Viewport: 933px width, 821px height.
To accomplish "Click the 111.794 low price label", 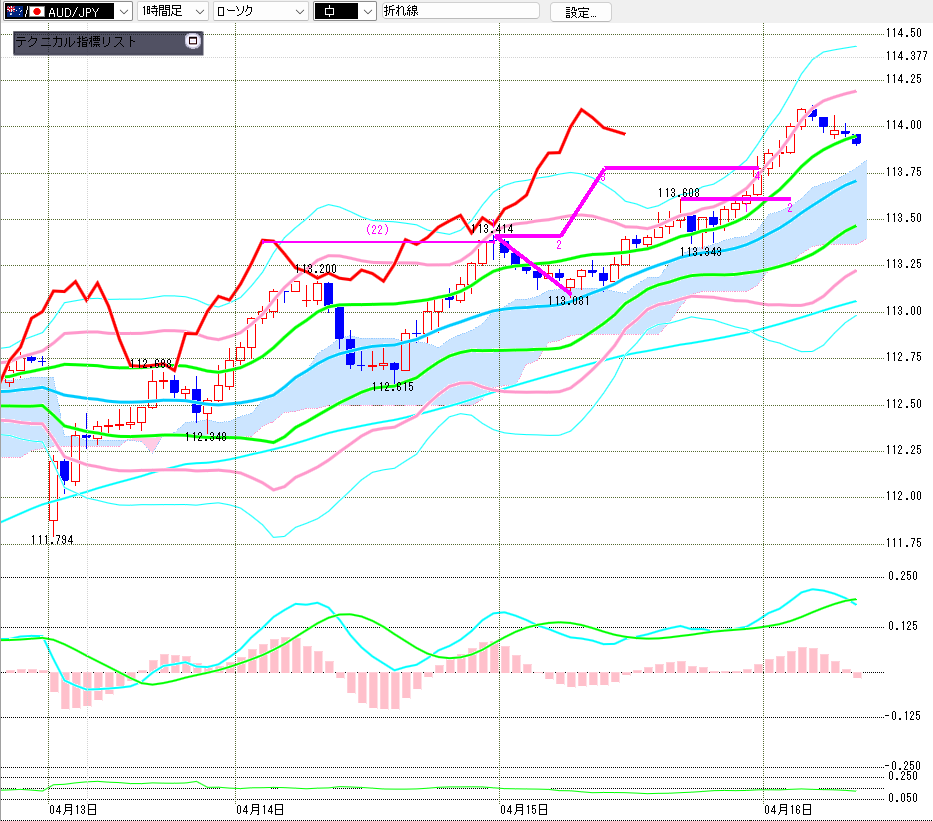I will point(52,539).
